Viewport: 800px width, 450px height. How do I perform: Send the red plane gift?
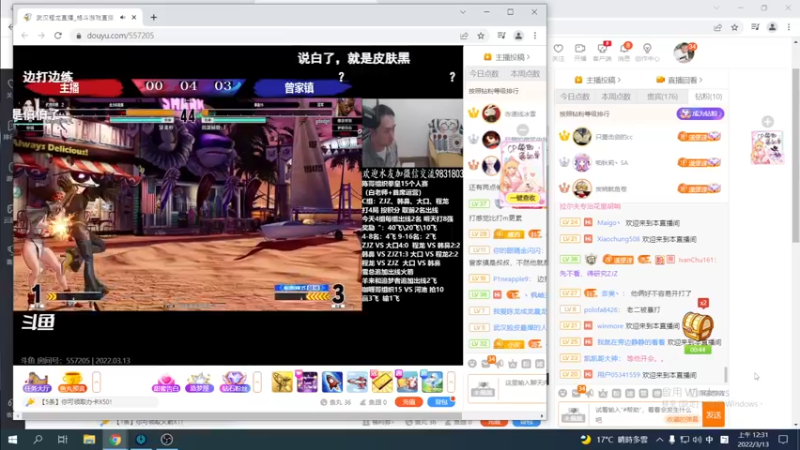(x=357, y=382)
